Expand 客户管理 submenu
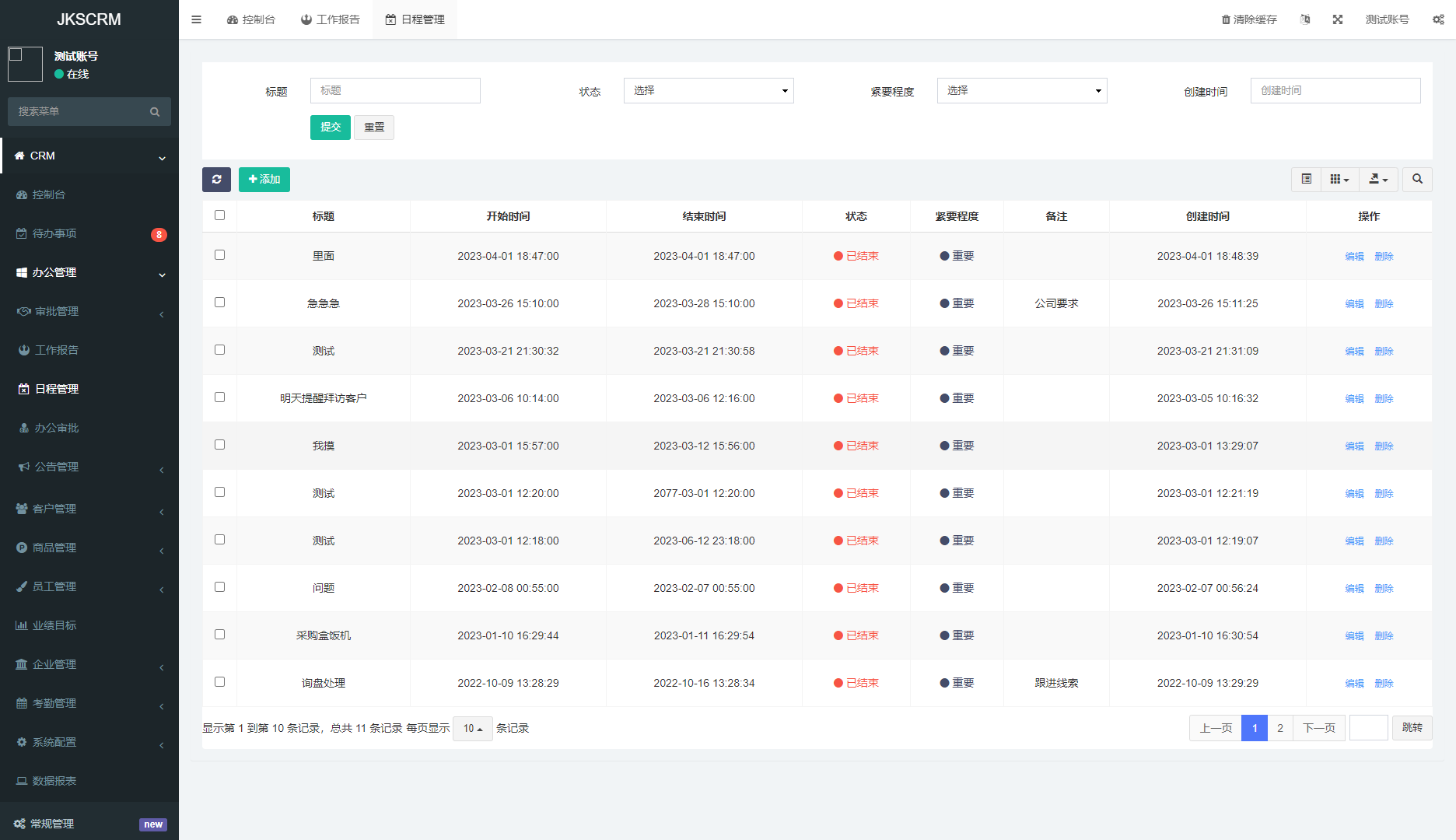Screen dimensions: 1456x840 tap(89, 509)
